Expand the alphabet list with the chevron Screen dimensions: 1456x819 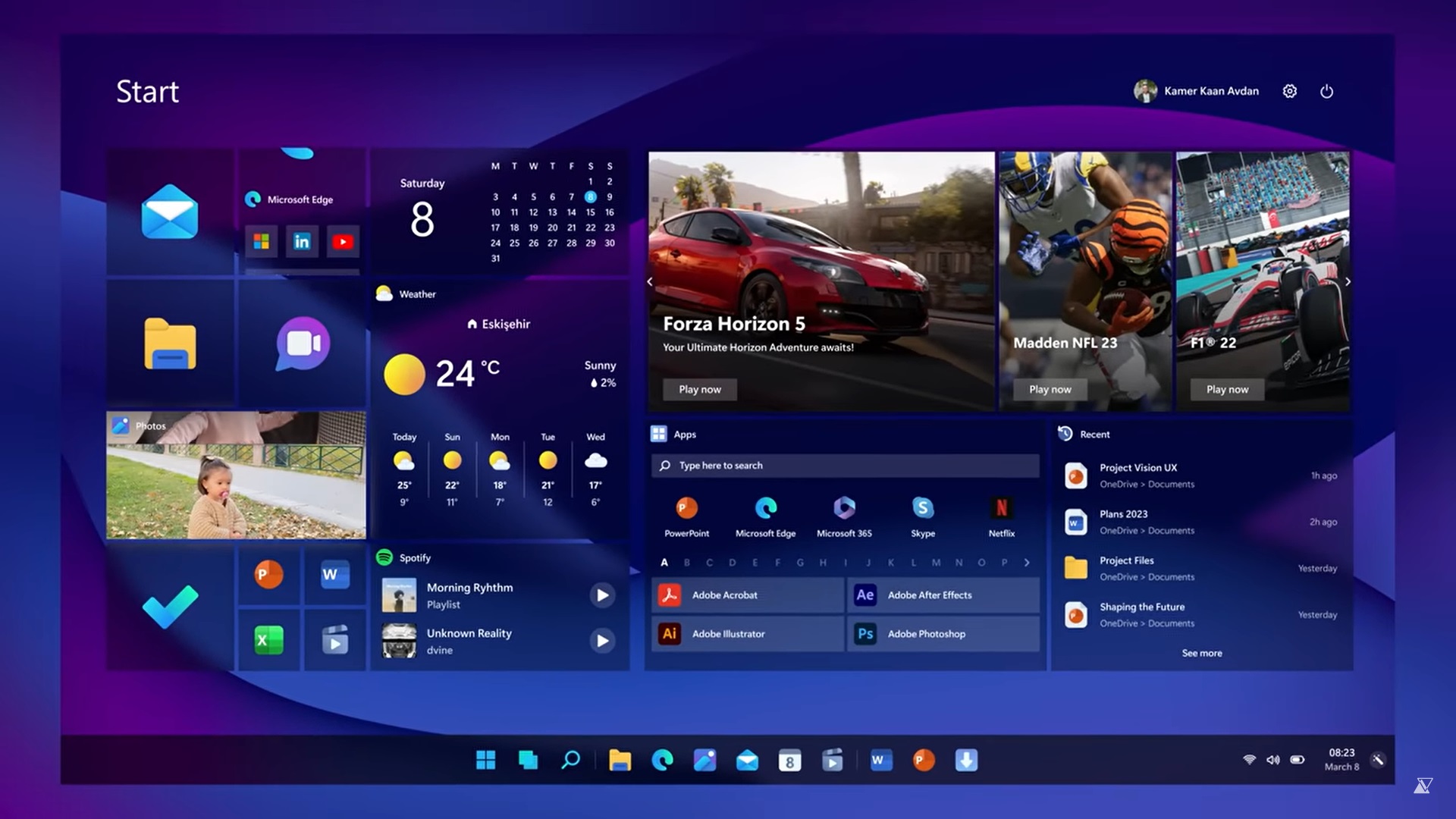[1027, 563]
